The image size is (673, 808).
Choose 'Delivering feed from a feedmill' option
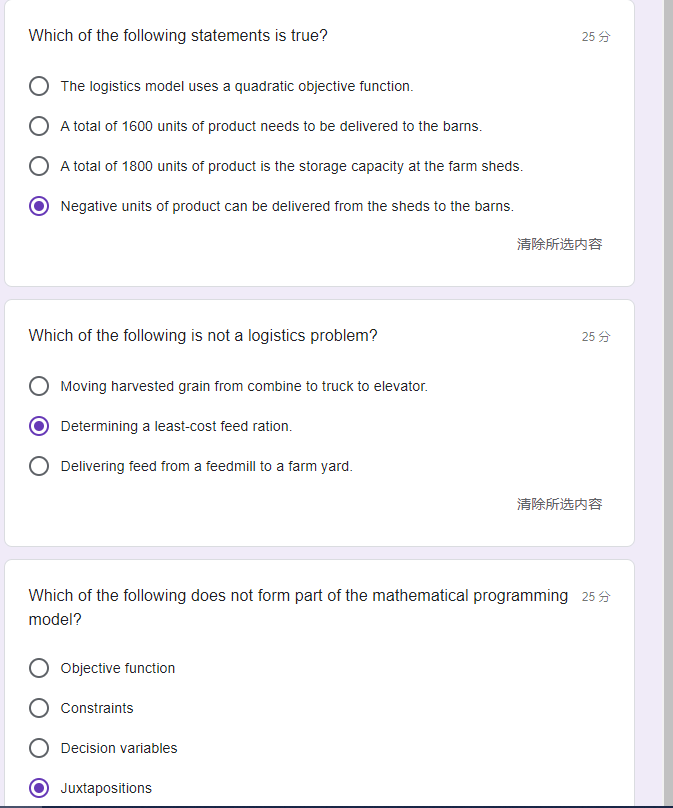coord(39,466)
